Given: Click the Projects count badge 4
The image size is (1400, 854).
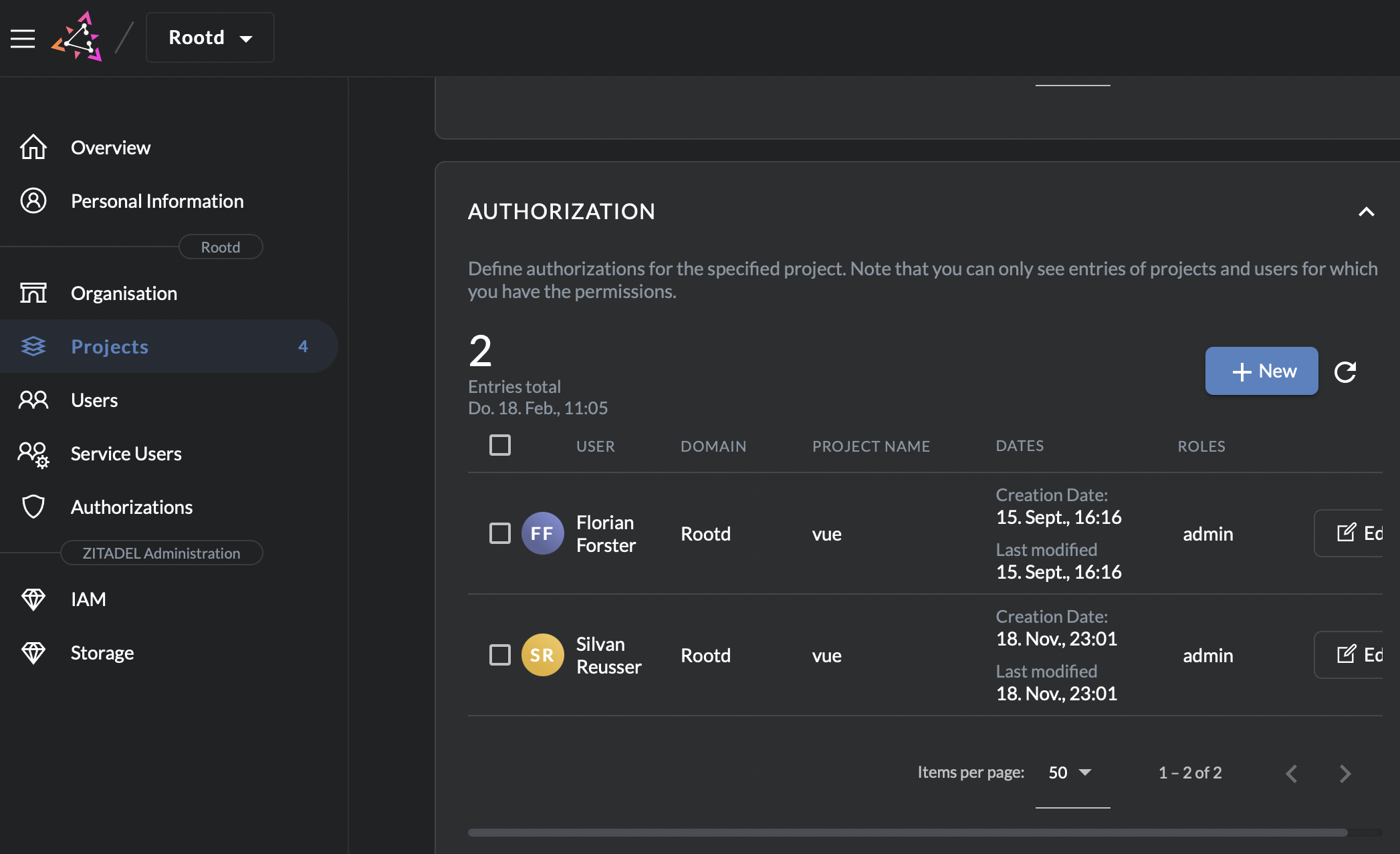Looking at the screenshot, I should tap(303, 346).
